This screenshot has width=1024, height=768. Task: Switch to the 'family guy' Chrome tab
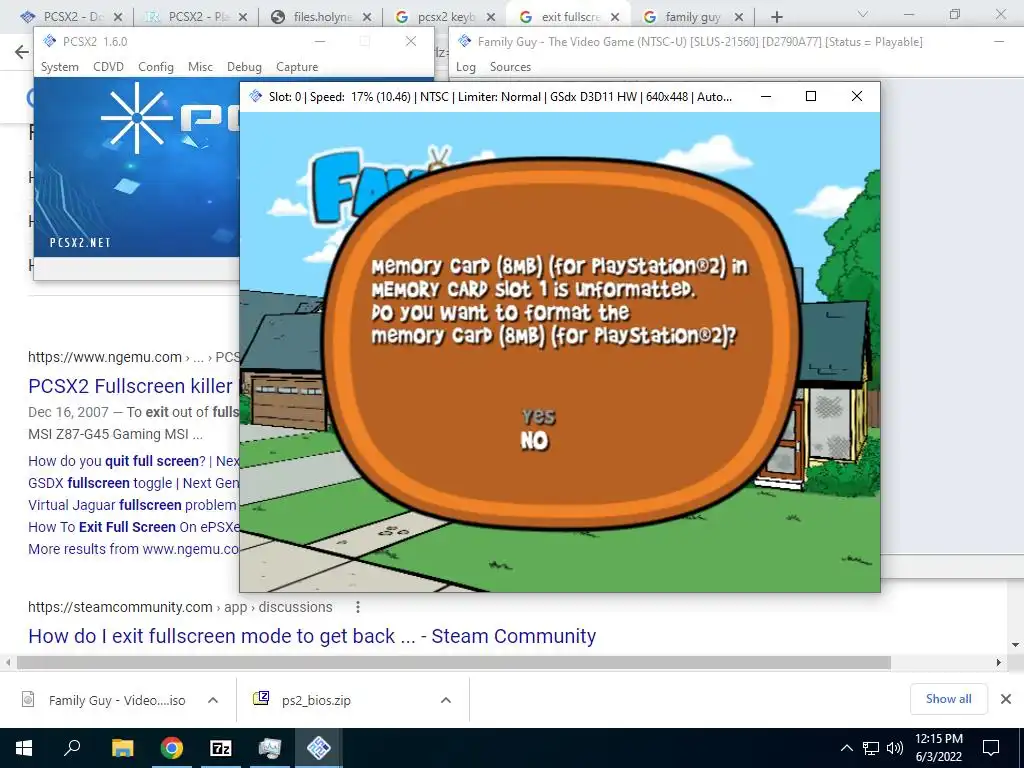pyautogui.click(x=692, y=17)
